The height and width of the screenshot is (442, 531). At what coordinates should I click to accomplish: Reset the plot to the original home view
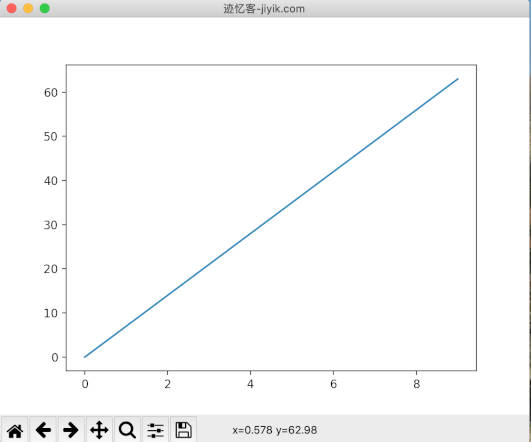coord(15,430)
